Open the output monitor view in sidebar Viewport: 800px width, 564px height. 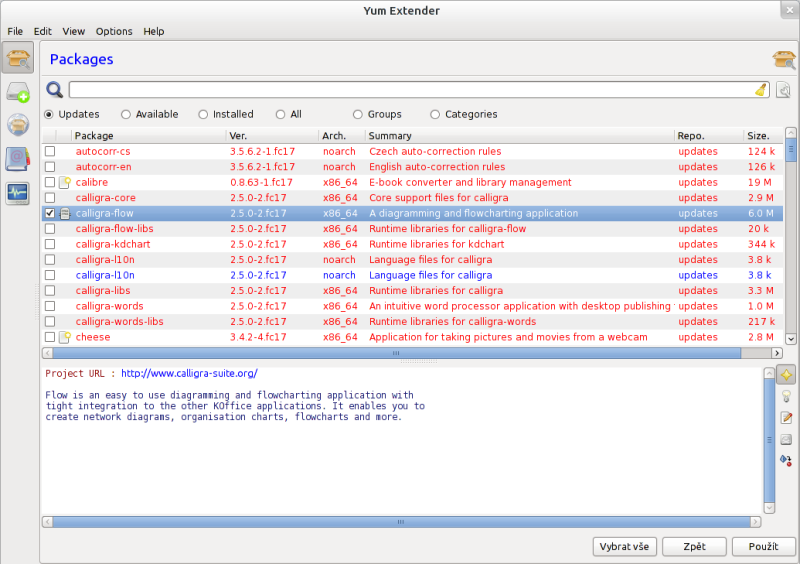18,192
